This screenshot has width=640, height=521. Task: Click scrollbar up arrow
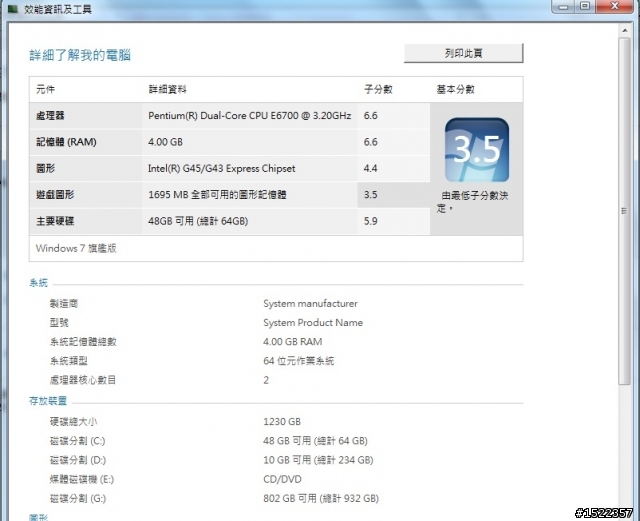coord(624,30)
